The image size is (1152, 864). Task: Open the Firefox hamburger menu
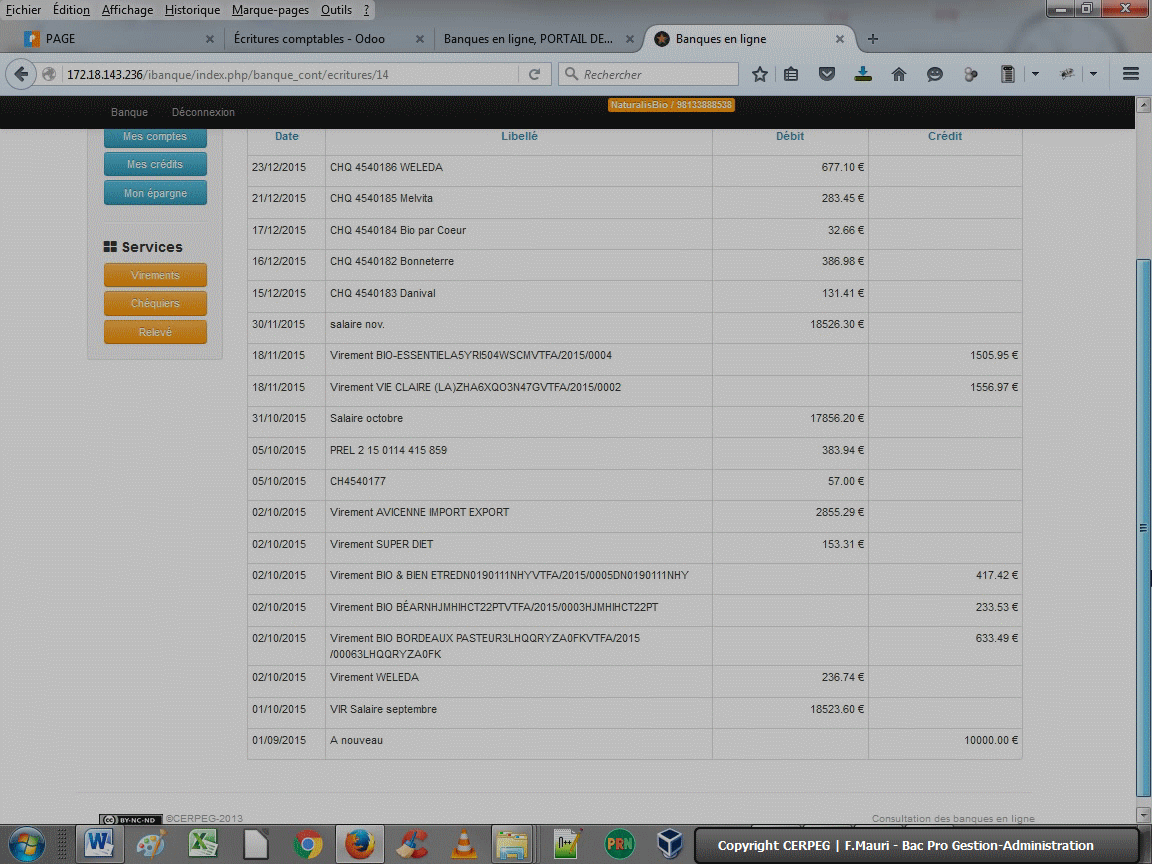1131,74
